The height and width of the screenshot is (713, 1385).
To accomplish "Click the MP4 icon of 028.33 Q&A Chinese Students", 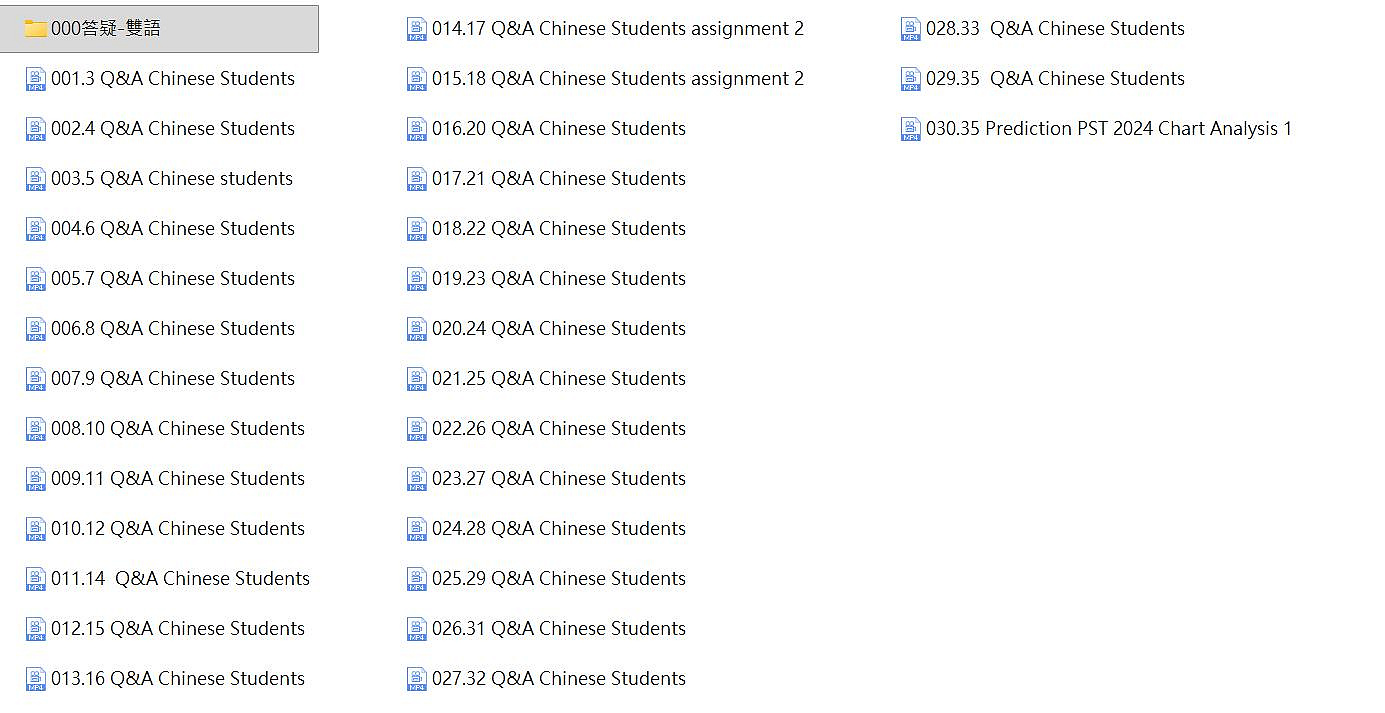I will 911,29.
